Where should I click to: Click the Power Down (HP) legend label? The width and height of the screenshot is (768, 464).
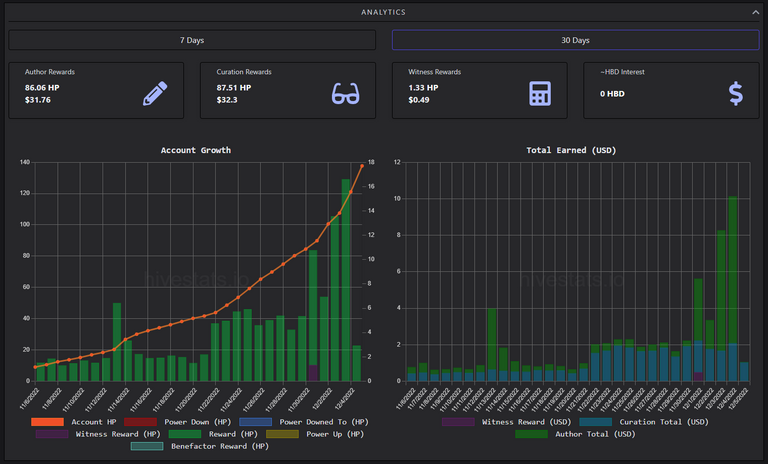(x=197, y=422)
